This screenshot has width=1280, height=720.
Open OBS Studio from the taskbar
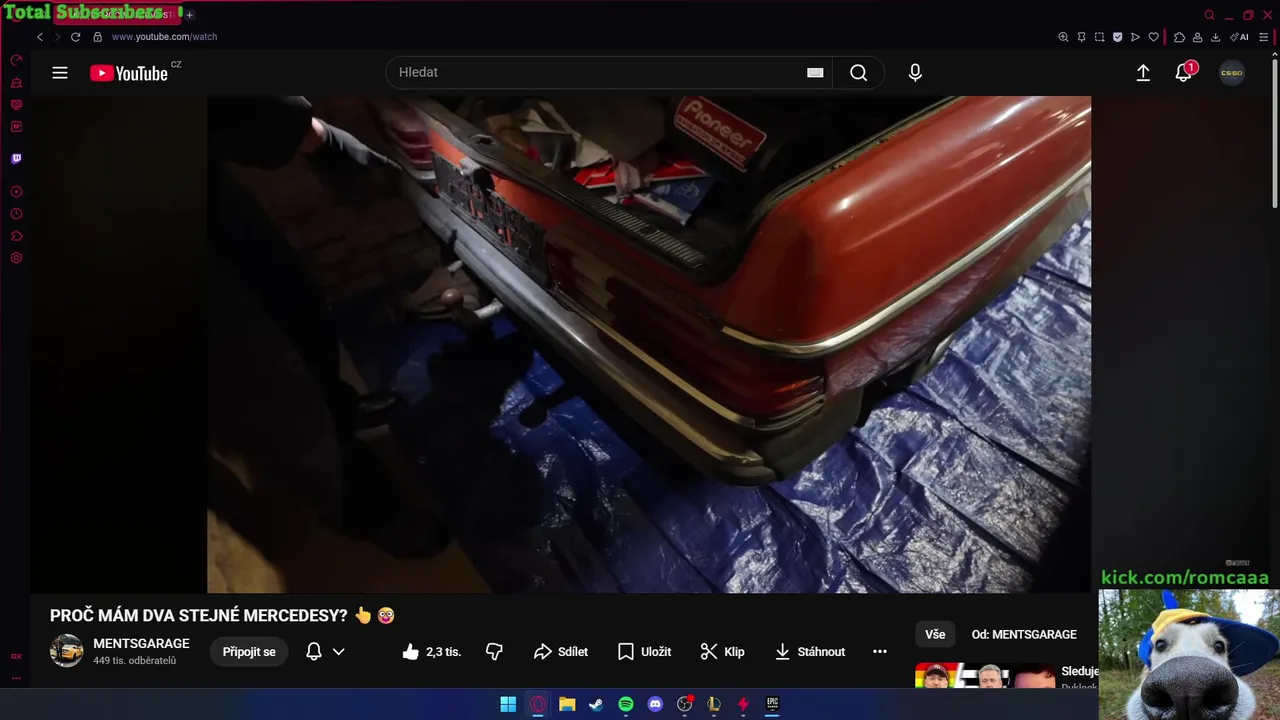click(685, 704)
